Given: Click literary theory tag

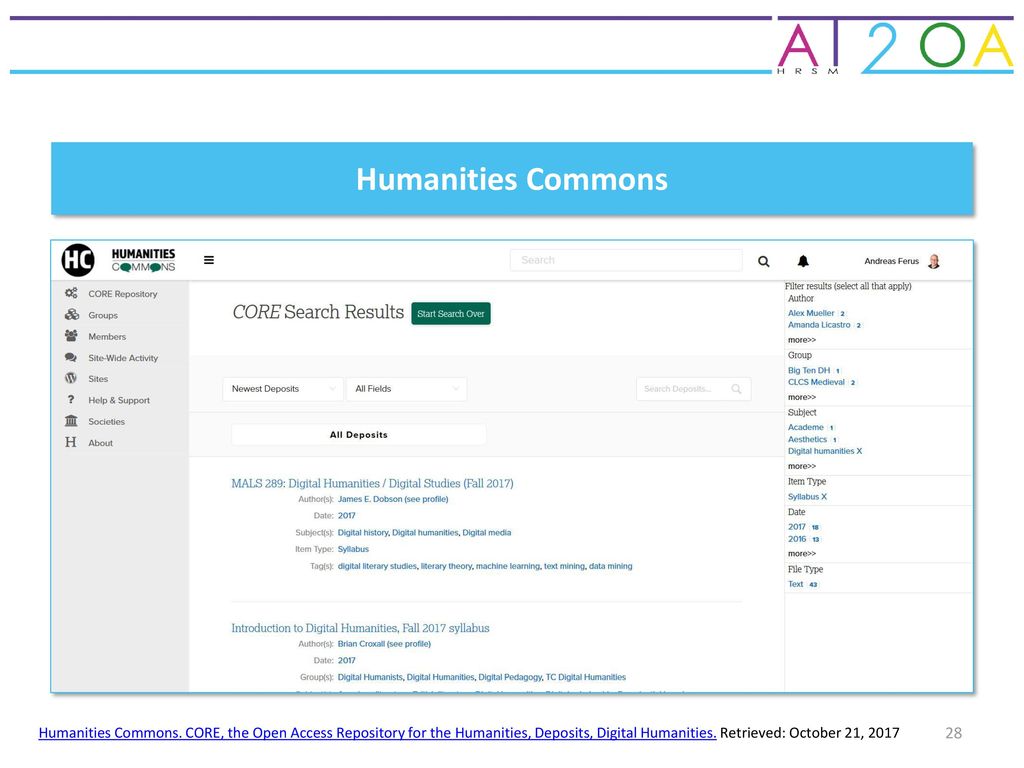Looking at the screenshot, I should tap(446, 566).
